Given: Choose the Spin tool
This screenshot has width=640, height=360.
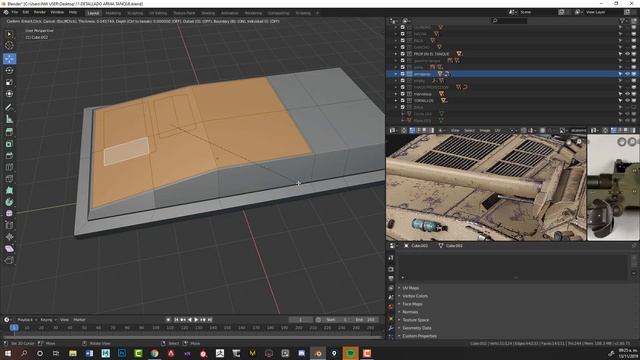Looking at the screenshot, I should click(x=9, y=202).
